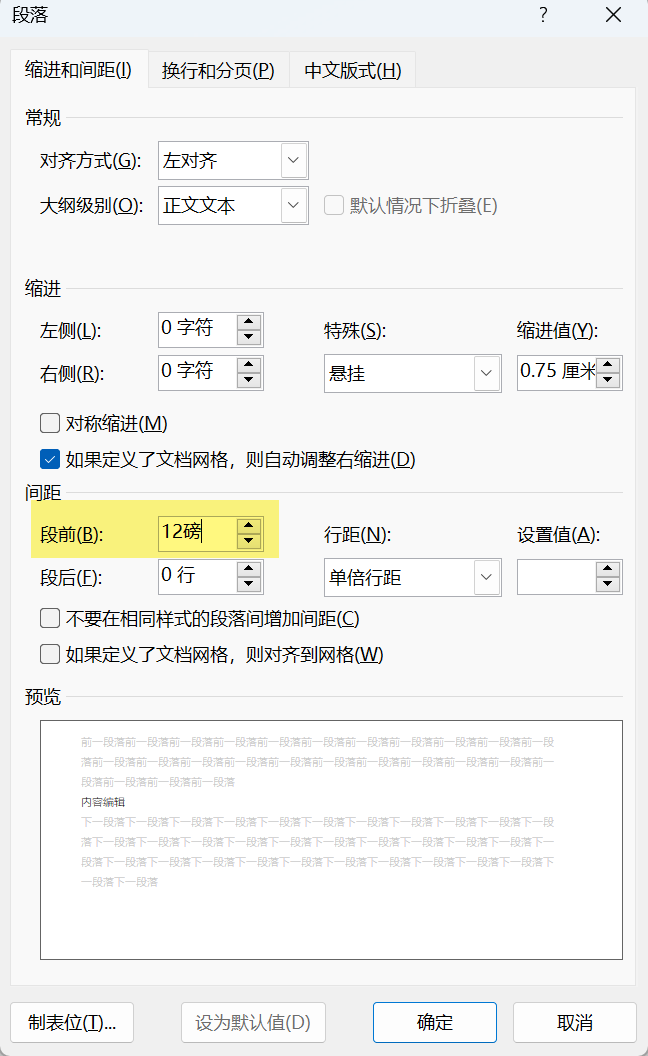
Task: Click the 段后 0 行 field
Action: (198, 576)
